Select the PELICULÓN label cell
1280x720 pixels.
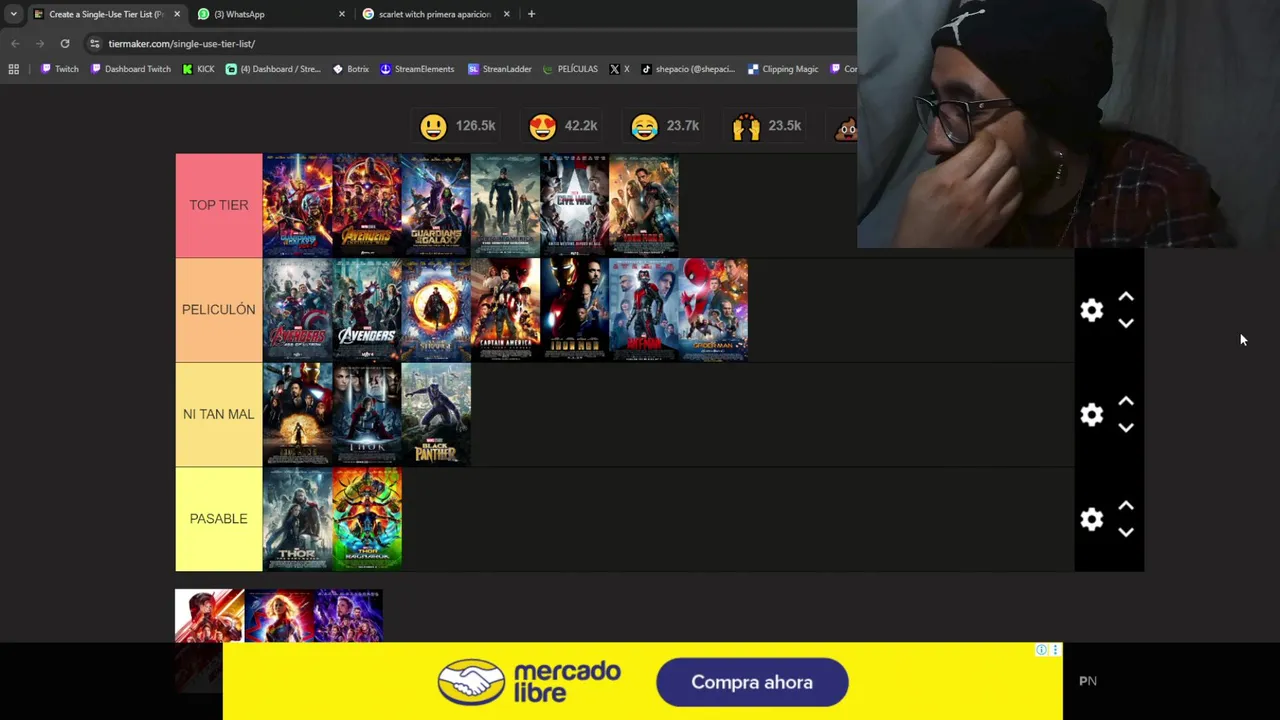tap(219, 310)
